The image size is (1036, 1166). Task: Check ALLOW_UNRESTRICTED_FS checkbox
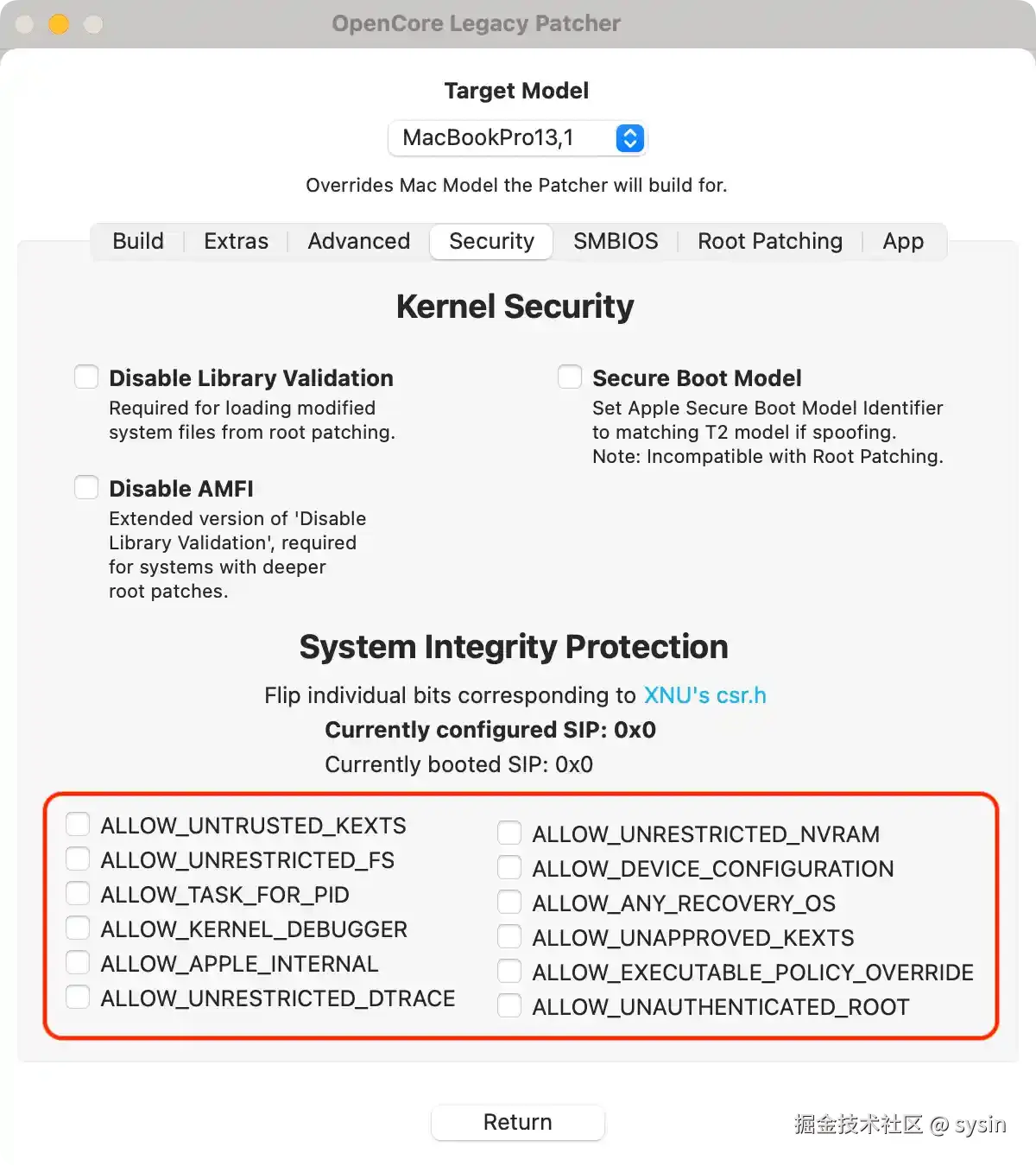tap(79, 859)
